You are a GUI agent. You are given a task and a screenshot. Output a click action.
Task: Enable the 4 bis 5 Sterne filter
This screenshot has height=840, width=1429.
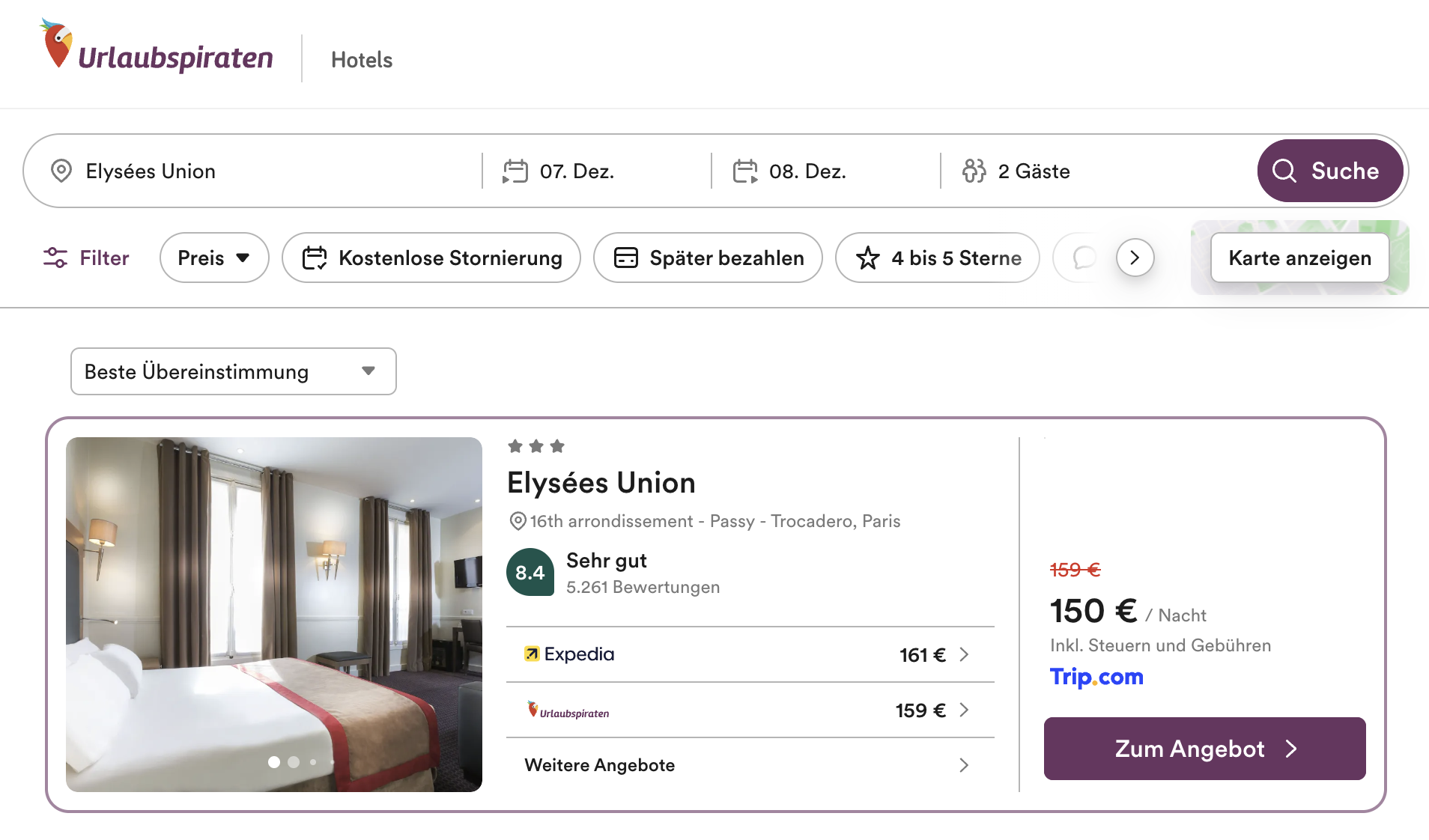pos(937,258)
